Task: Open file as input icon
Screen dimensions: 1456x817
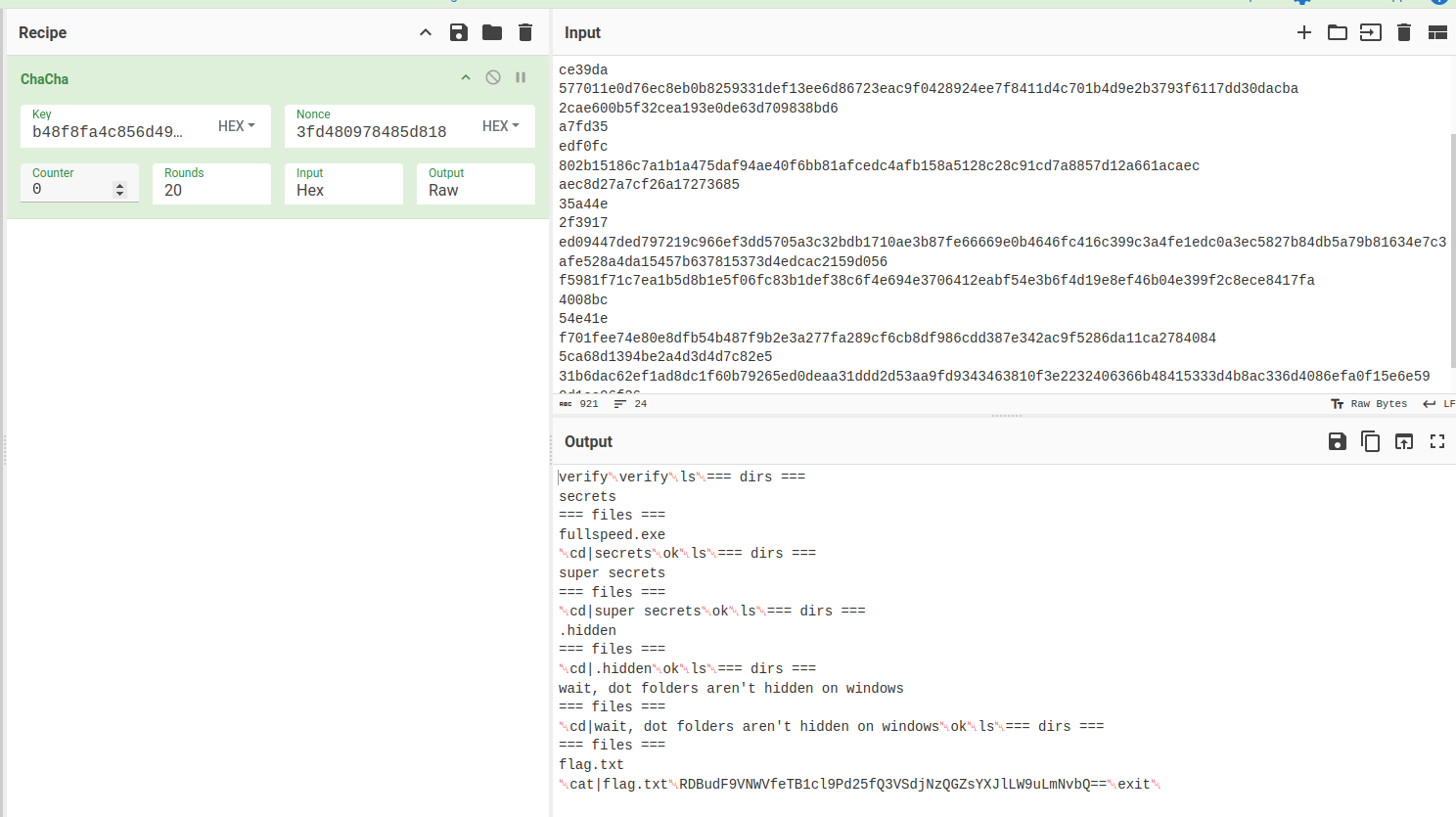Action: coord(1370,32)
